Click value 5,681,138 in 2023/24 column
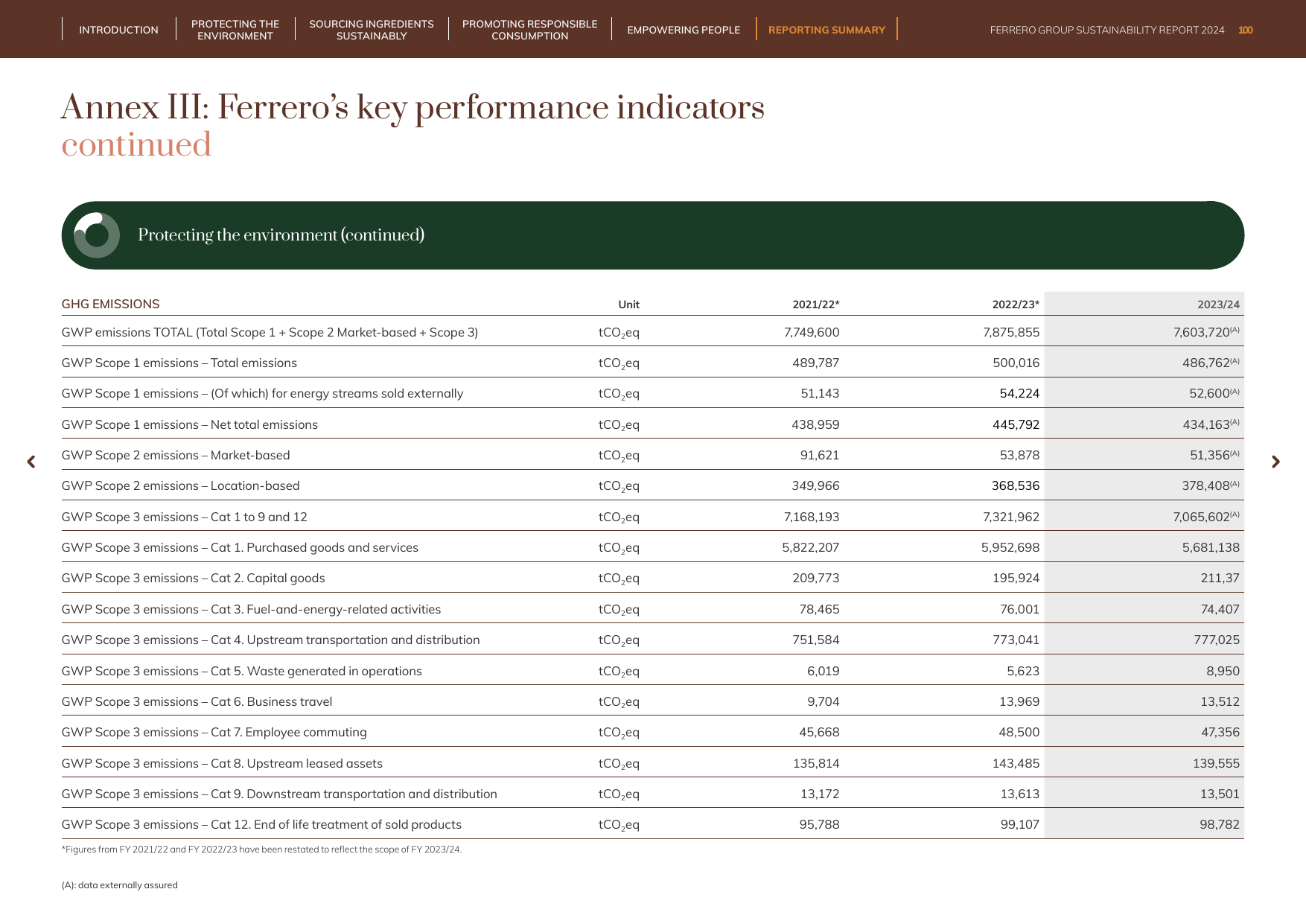 point(1211,547)
